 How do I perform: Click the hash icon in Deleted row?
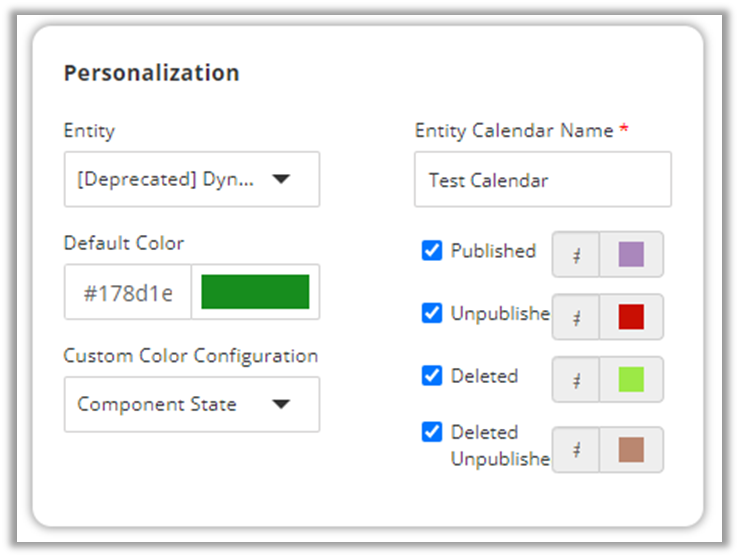(x=577, y=379)
